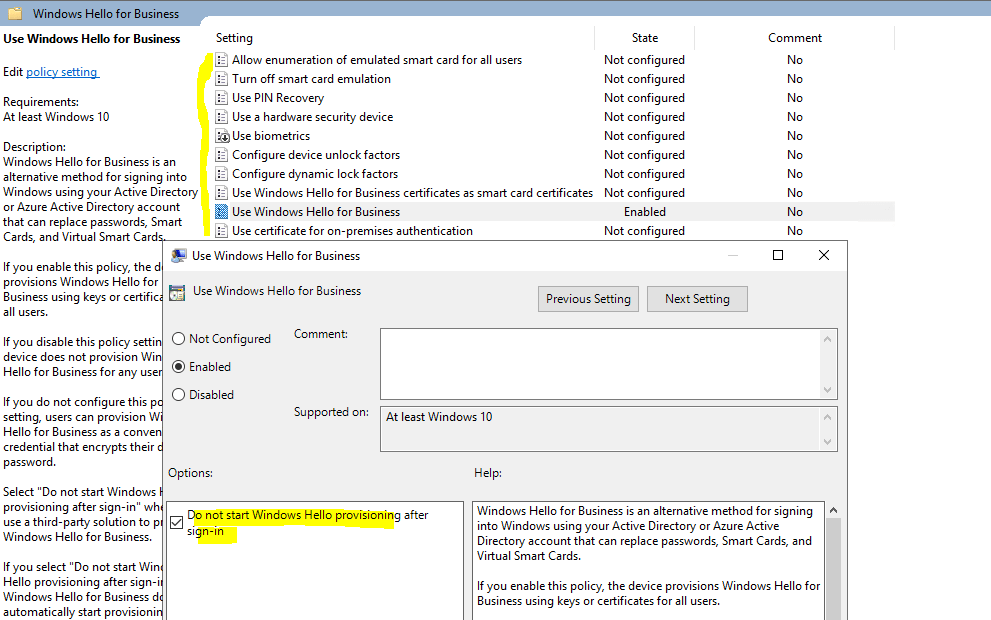Click icon beside Configure device unlock factors
This screenshot has width=991, height=620.
[221, 155]
